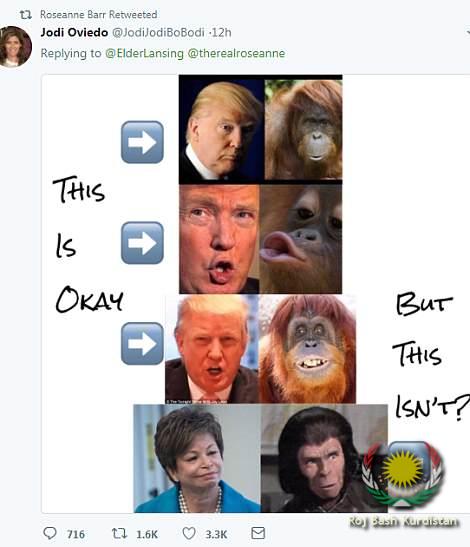This screenshot has width=470, height=547.
Task: Click the yellow sun emblem watermark
Action: pos(403,469)
